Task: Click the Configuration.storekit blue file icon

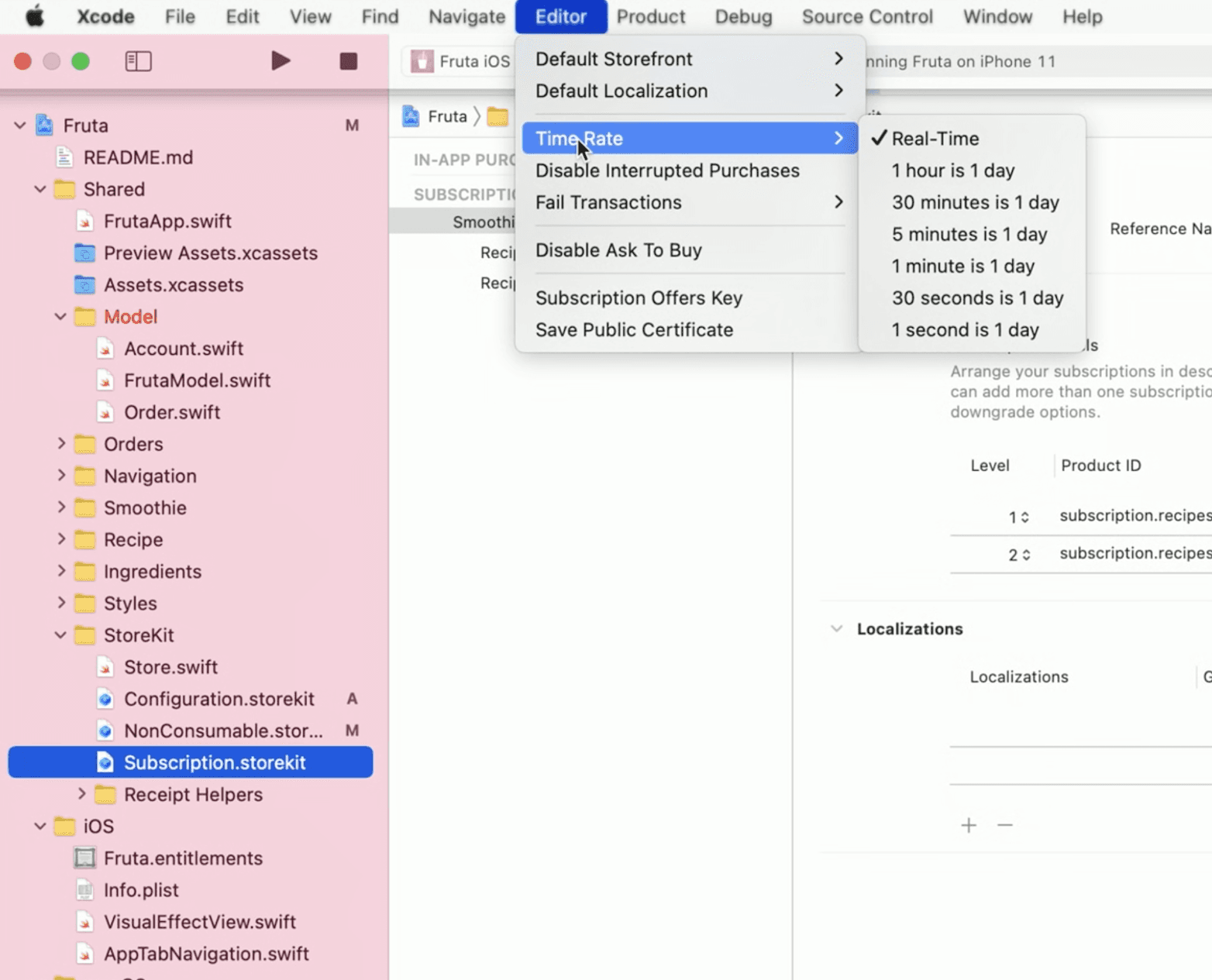Action: (105, 699)
